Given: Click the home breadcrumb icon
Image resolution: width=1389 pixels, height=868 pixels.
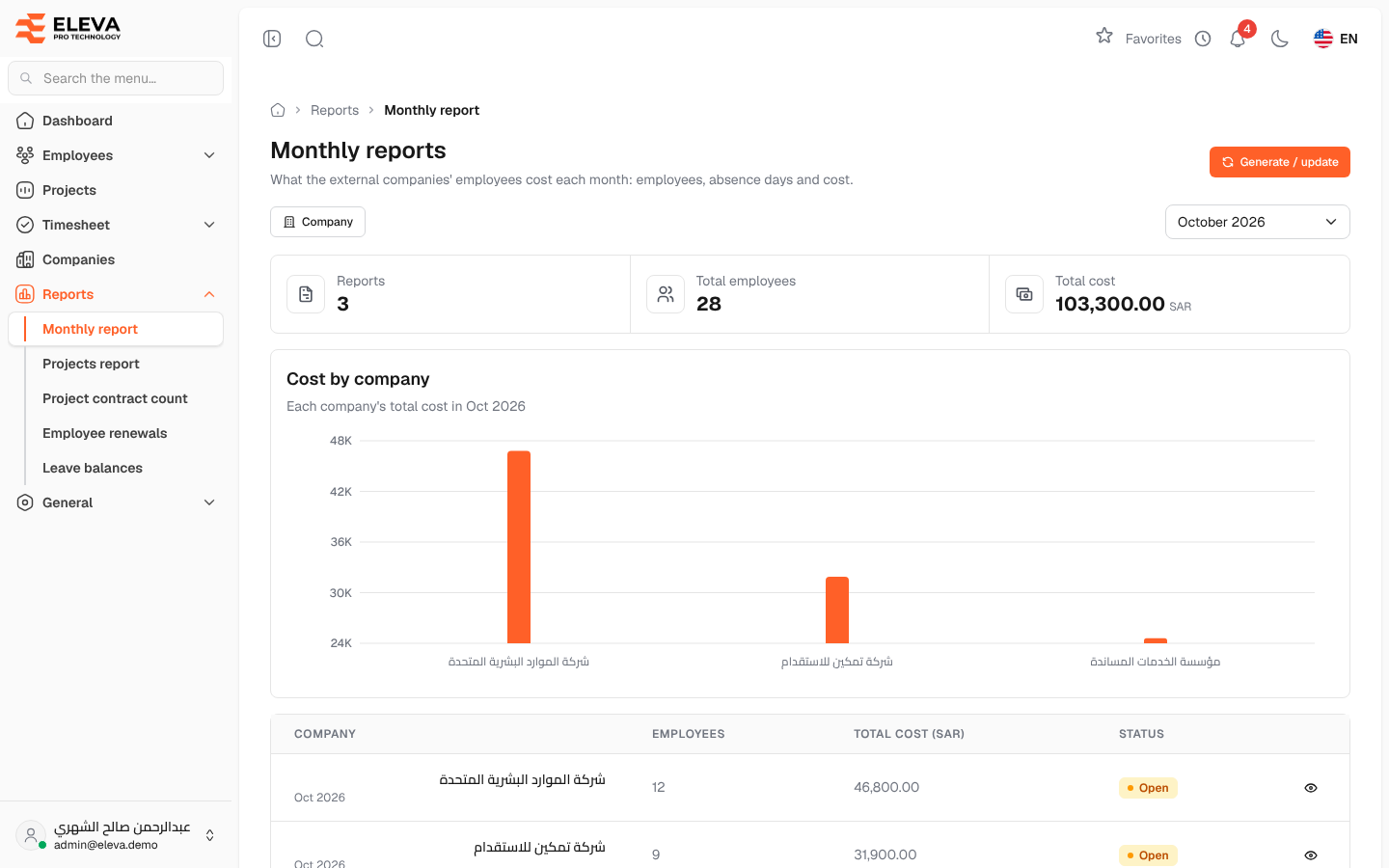Looking at the screenshot, I should tap(278, 110).
